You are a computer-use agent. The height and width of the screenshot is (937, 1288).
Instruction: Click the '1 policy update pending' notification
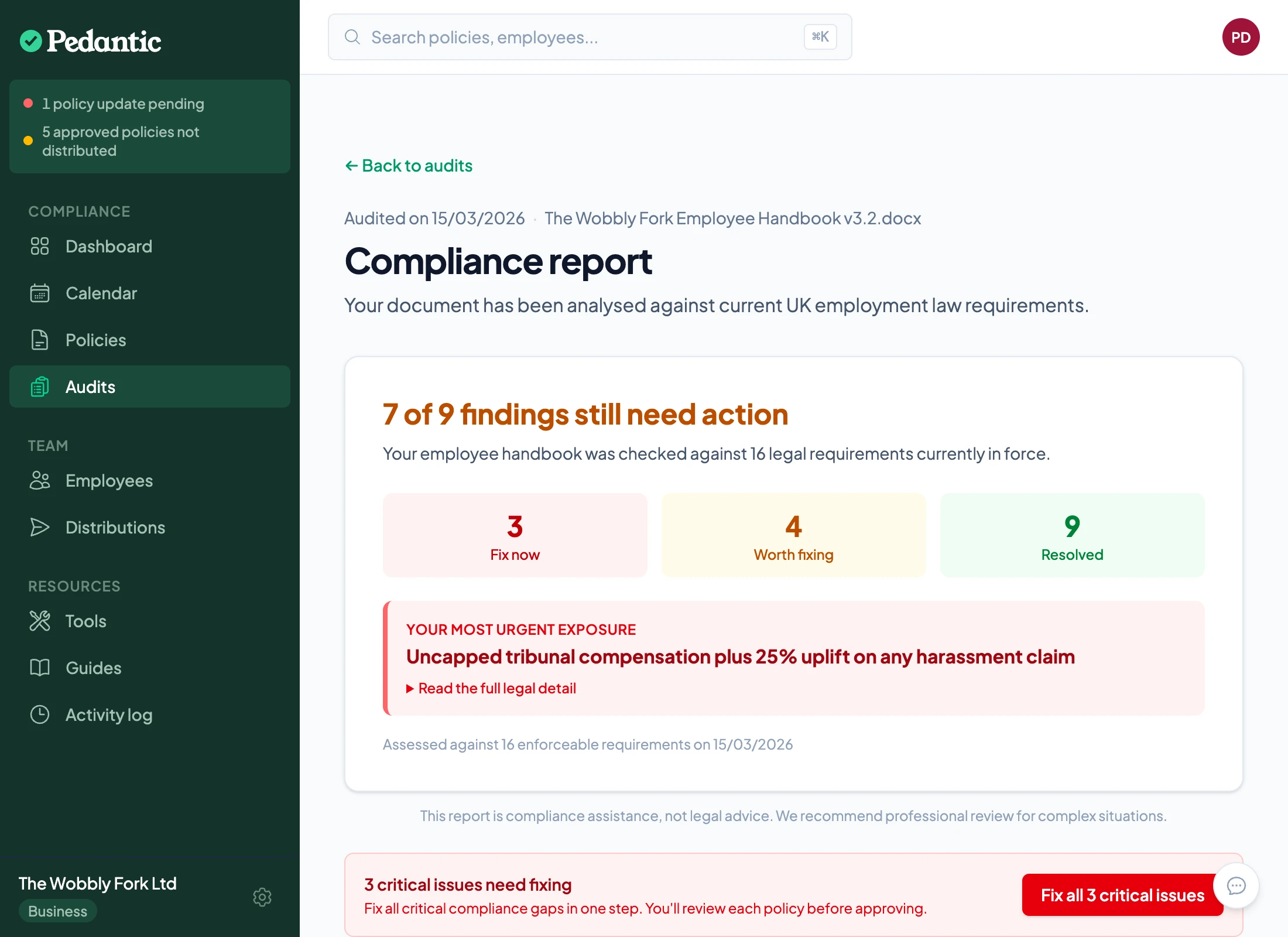pyautogui.click(x=124, y=104)
